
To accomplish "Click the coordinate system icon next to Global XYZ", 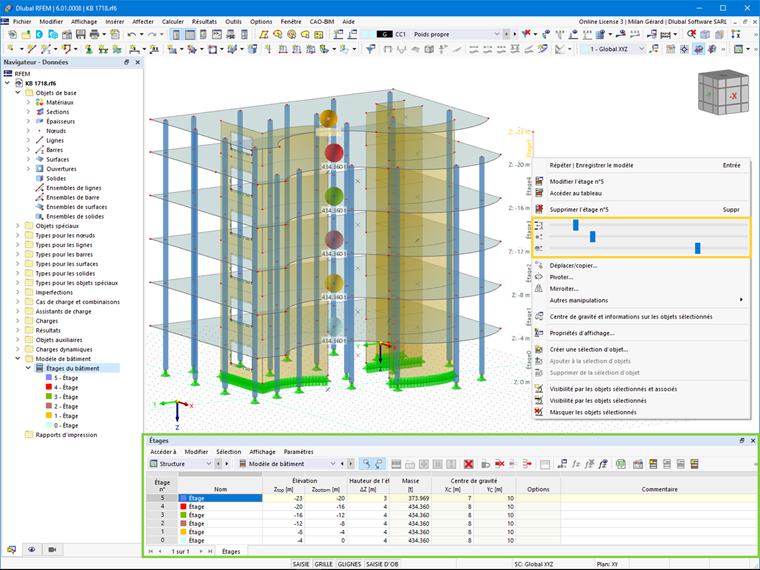I will [654, 49].
